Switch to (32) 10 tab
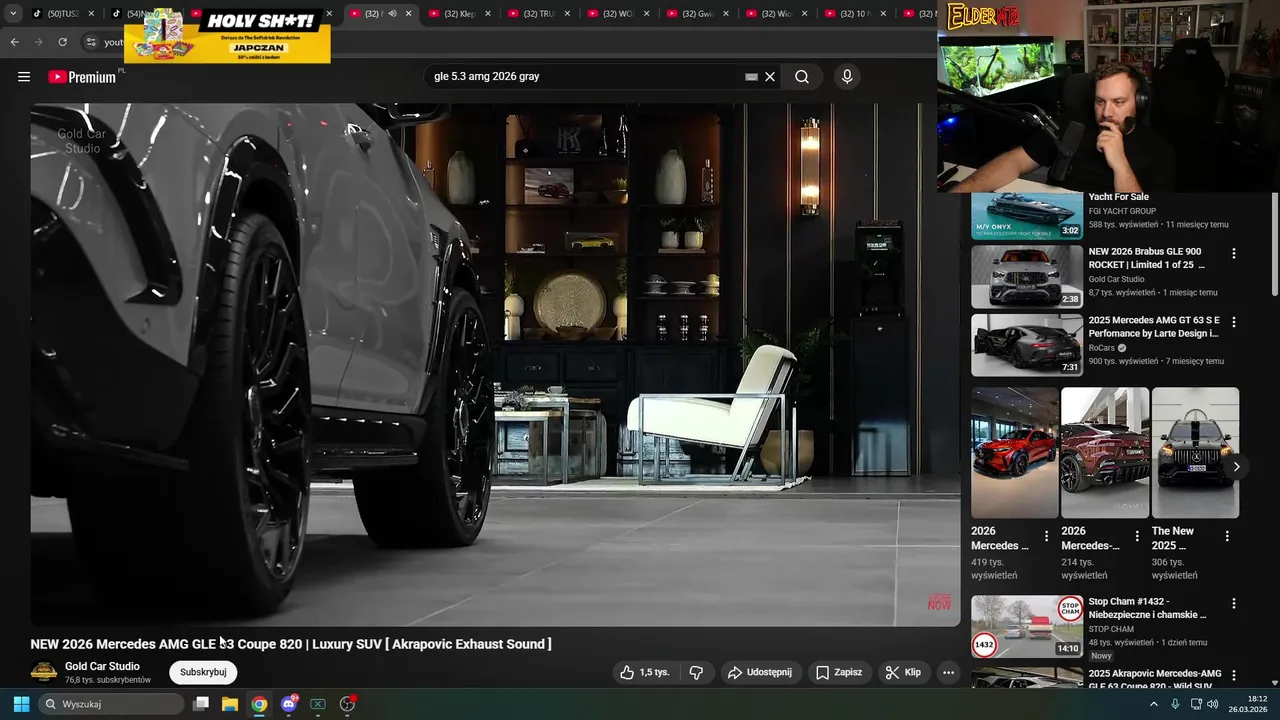 coord(855,14)
